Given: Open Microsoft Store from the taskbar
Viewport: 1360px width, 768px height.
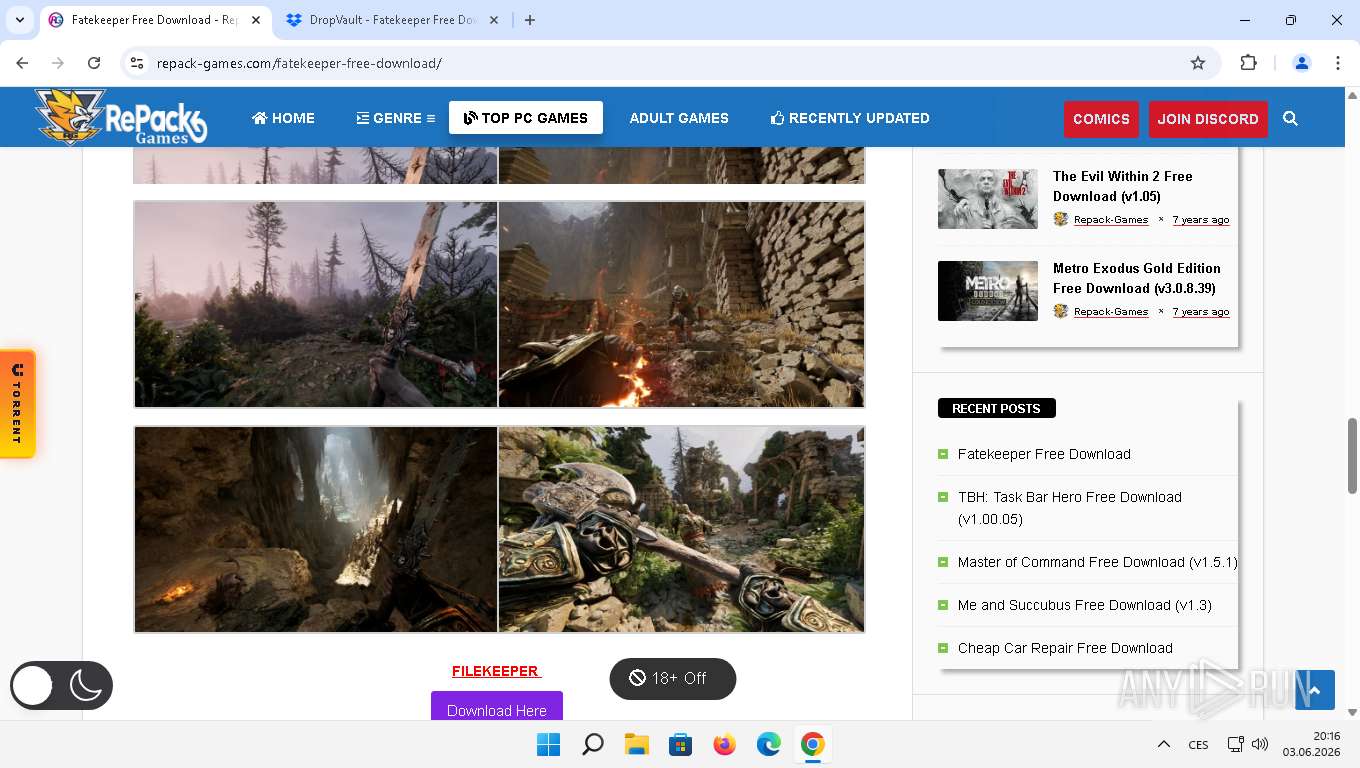Looking at the screenshot, I should click(681, 744).
